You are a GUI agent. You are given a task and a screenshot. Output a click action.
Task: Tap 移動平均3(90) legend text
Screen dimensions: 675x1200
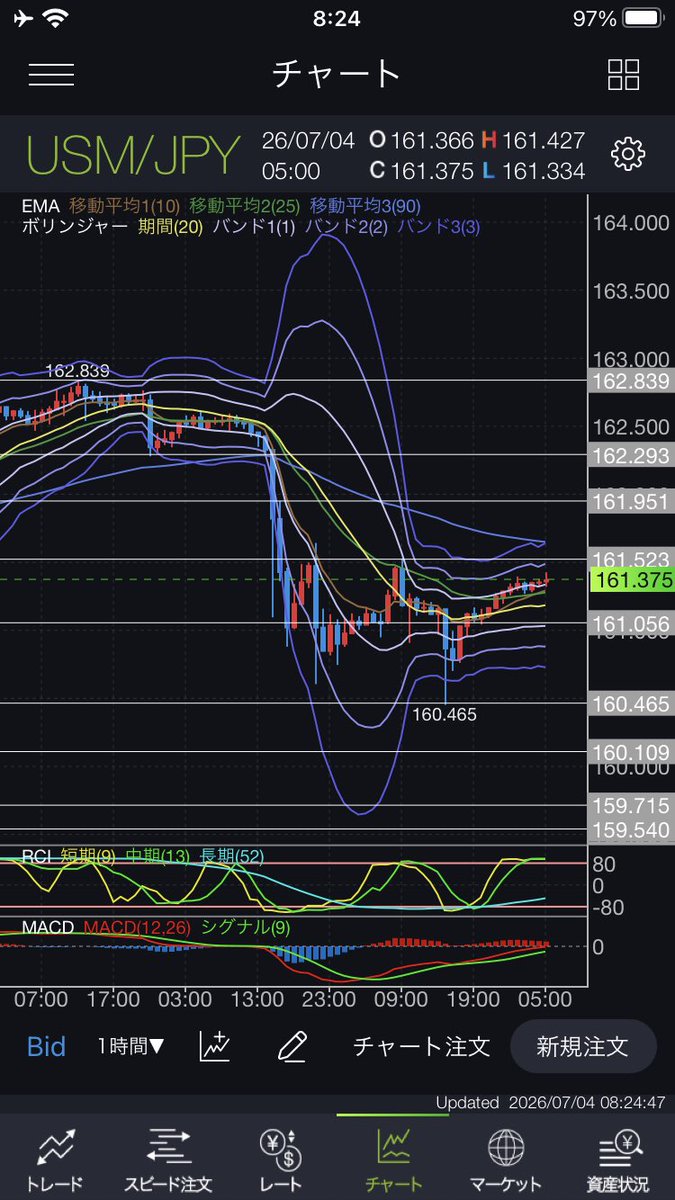367,205
